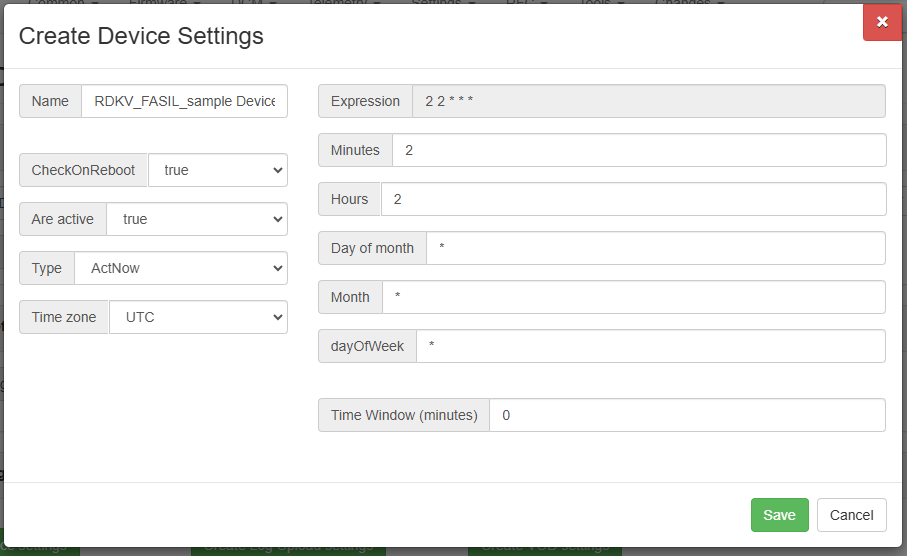This screenshot has width=907, height=556.
Task: Expand the Are active dropdown
Action: 197,219
